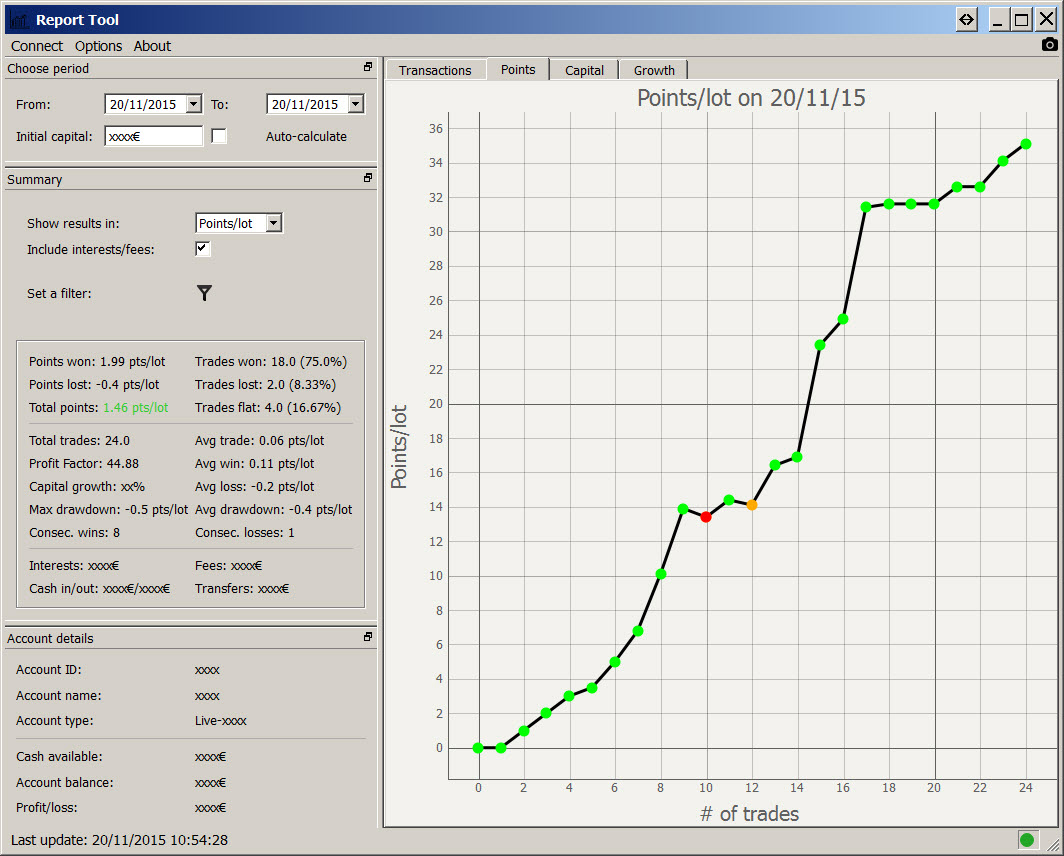
Task: Expand the Show results in dropdown
Action: pos(274,223)
